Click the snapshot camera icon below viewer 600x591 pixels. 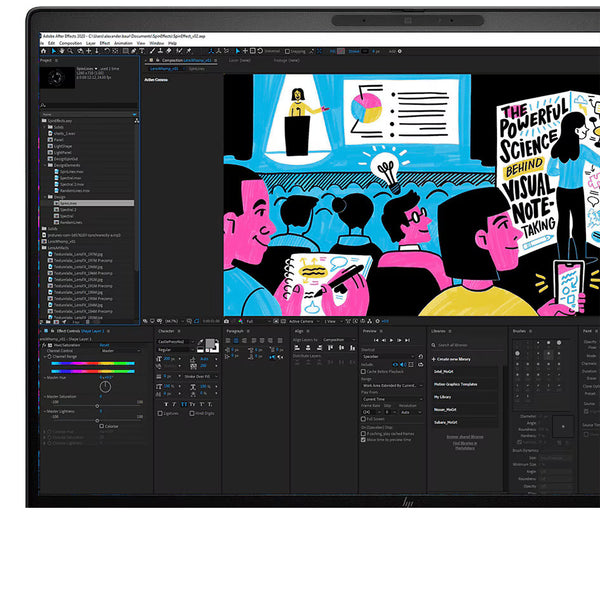227,321
